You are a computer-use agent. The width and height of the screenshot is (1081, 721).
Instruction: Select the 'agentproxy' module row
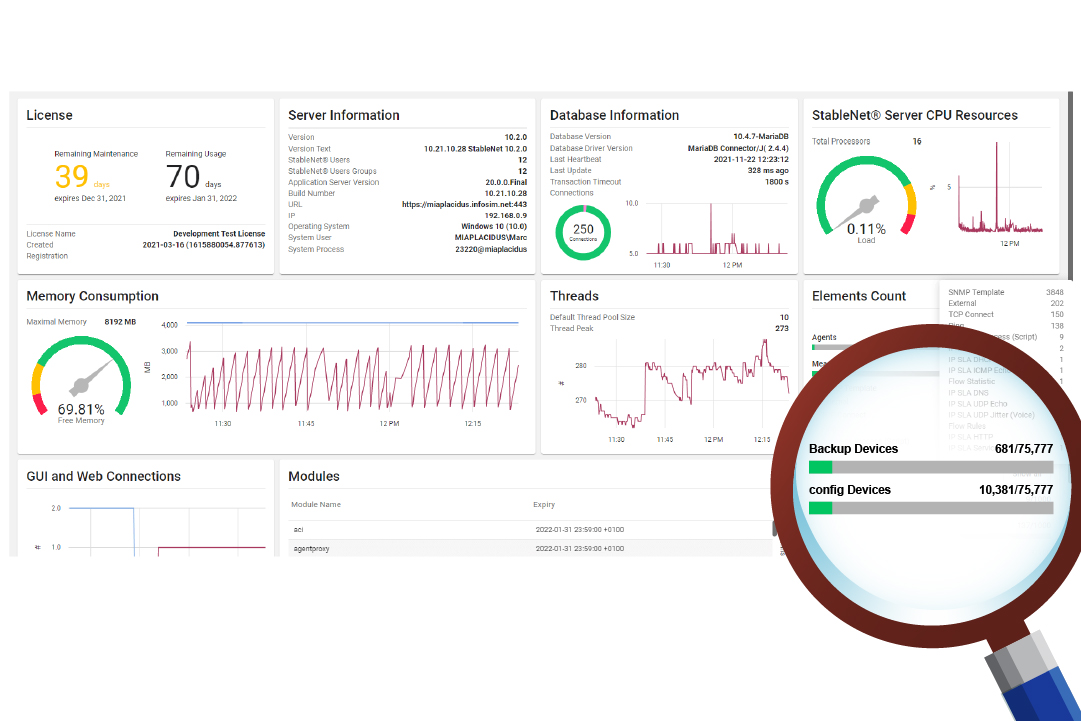[x=531, y=549]
